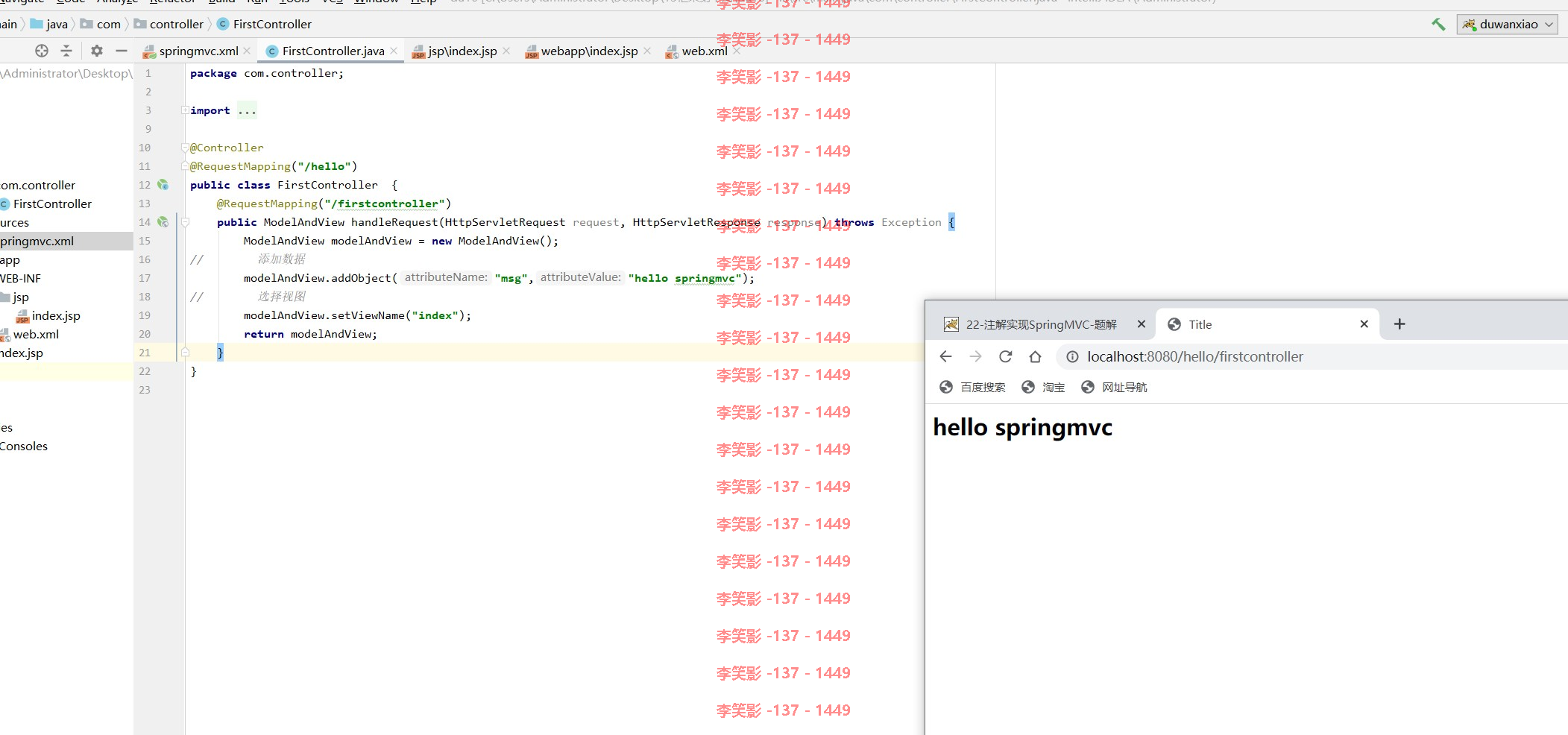1568x735 pixels.
Task: Switch to browser tab 22-注解实现SpringMVC-题解
Action: point(1041,324)
